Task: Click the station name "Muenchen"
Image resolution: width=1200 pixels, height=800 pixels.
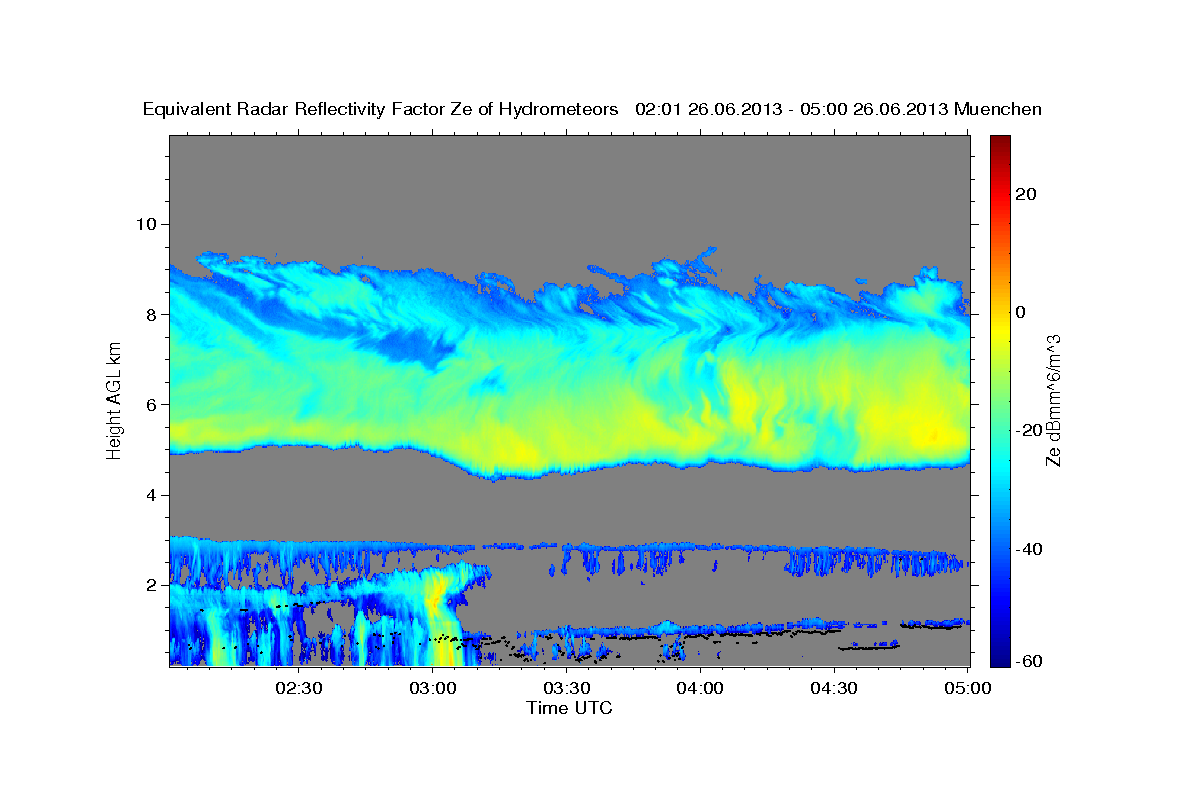Action: point(998,109)
